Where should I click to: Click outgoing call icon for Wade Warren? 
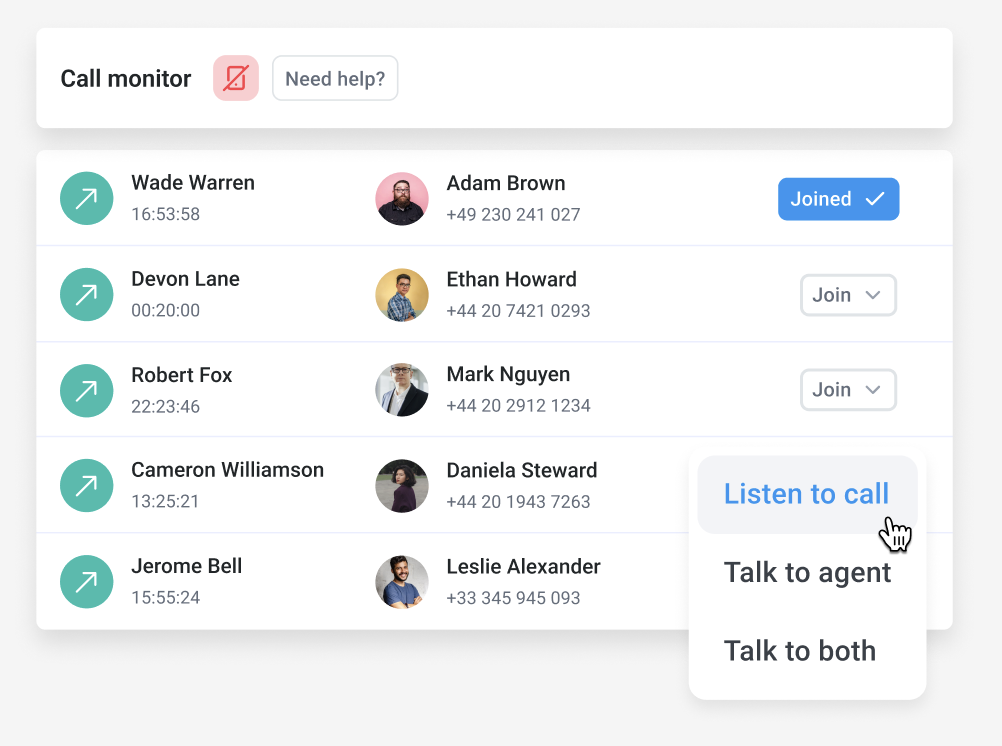(x=87, y=198)
